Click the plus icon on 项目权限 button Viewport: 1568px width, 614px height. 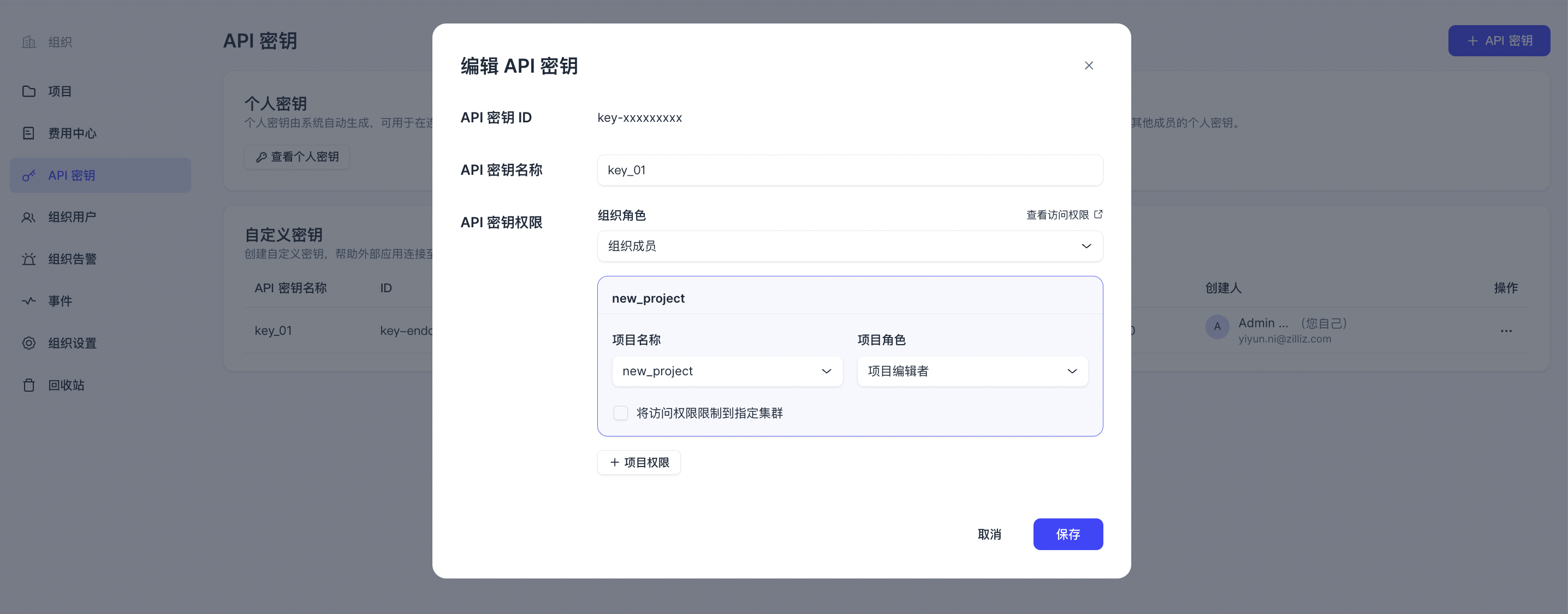tap(614, 462)
